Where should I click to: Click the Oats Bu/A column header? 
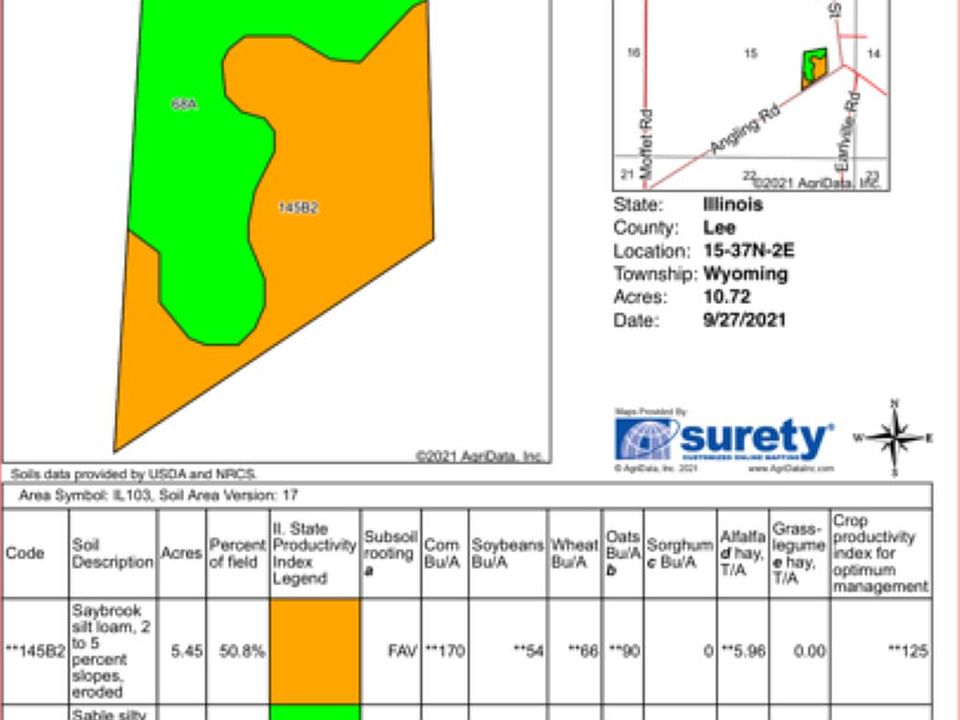click(623, 553)
